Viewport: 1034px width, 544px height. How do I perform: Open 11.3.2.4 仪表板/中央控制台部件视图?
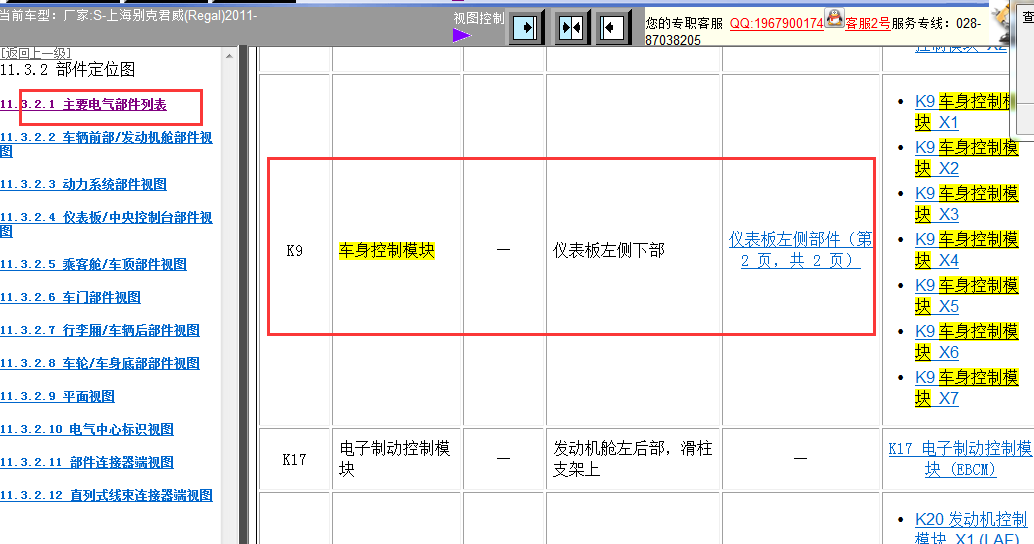(106, 224)
